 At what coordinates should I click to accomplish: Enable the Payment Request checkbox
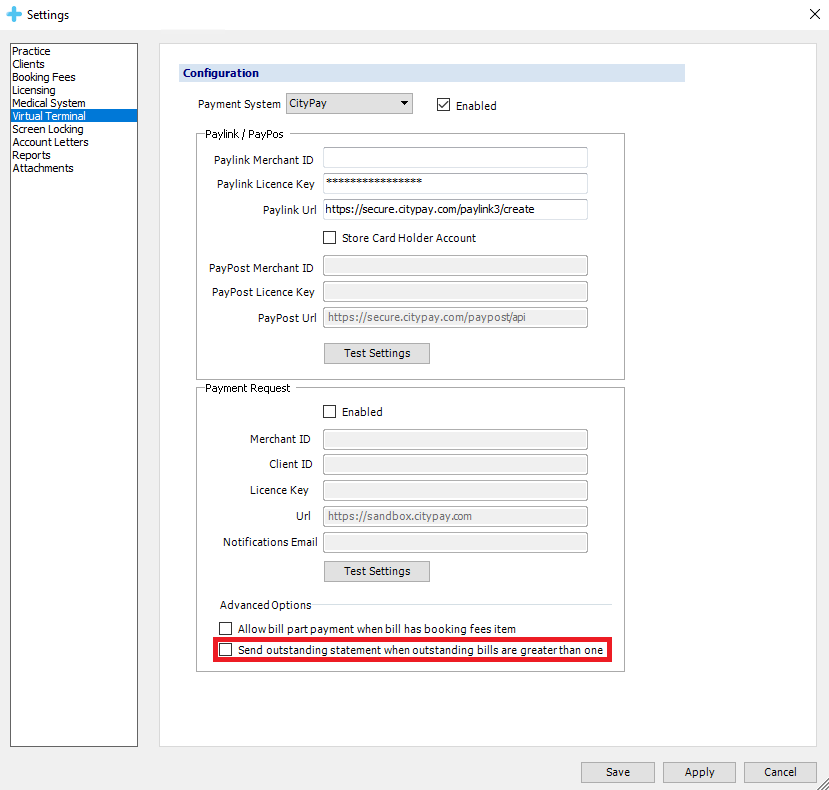(x=330, y=411)
